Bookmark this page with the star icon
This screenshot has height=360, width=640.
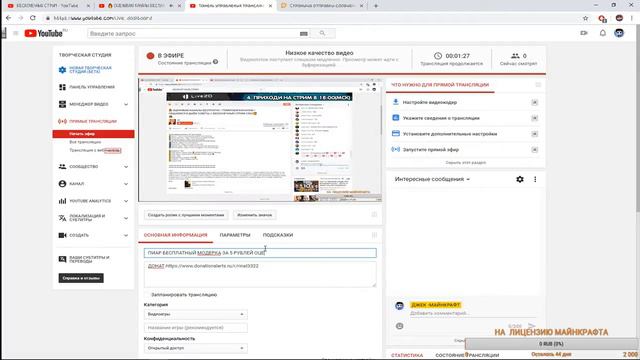(585, 18)
